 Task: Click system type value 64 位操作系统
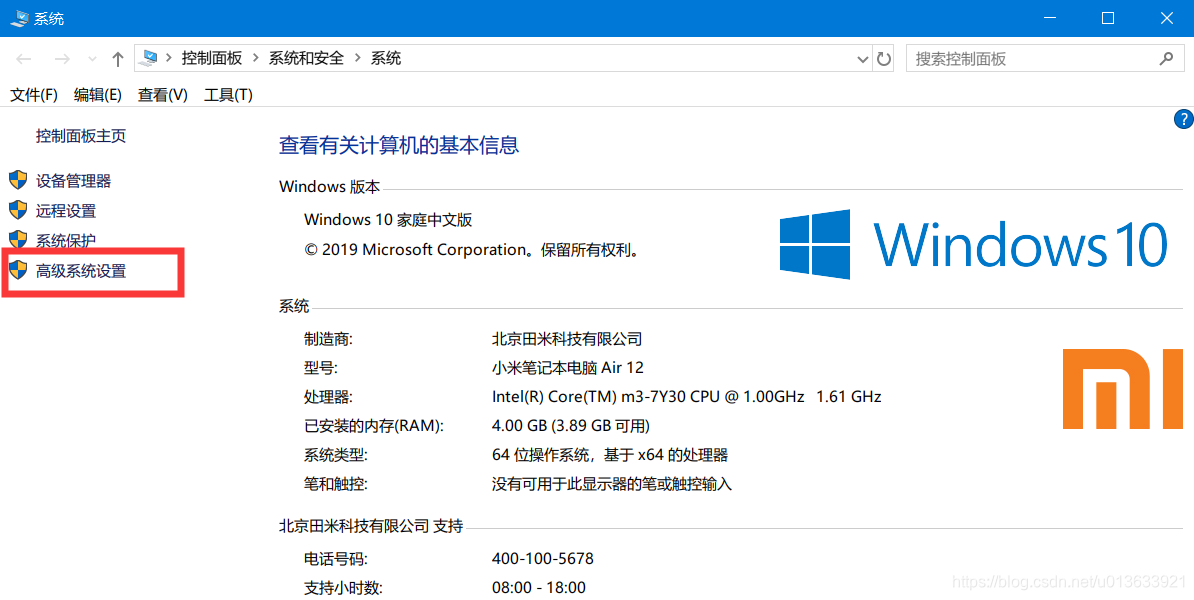[610, 455]
